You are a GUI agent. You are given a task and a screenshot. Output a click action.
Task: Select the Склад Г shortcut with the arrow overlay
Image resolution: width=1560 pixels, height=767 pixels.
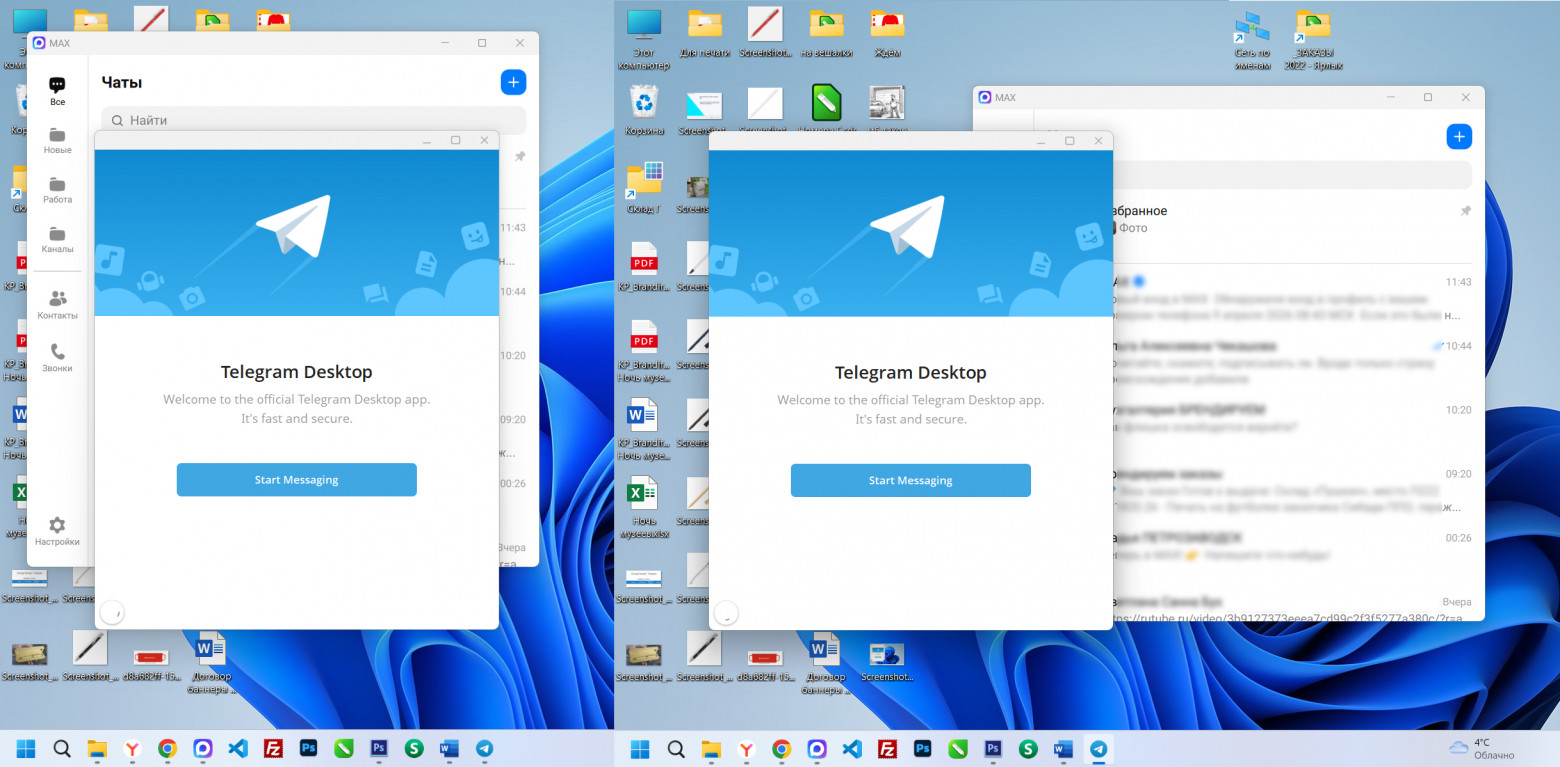click(x=644, y=188)
